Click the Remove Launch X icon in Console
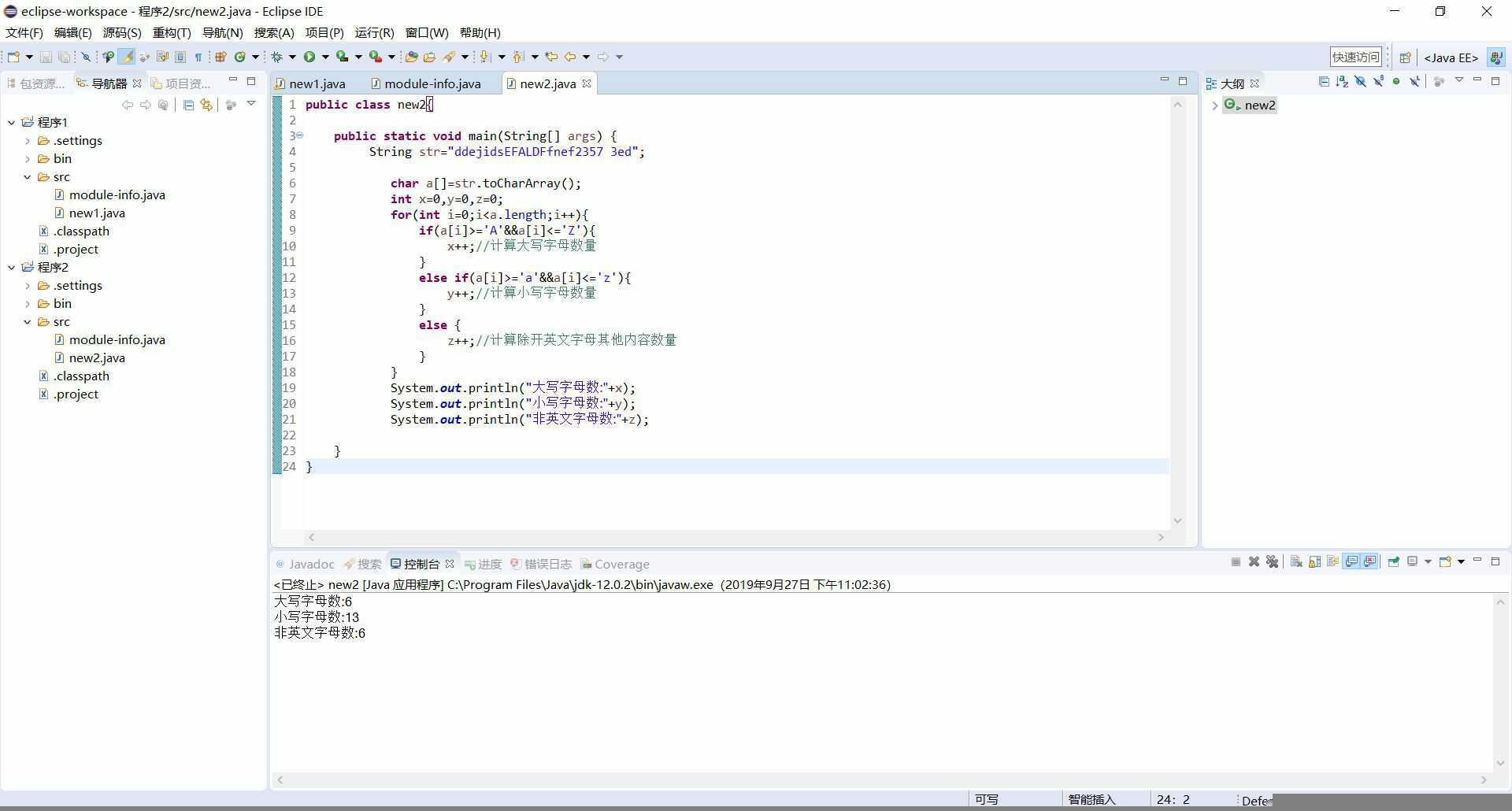Image resolution: width=1512 pixels, height=811 pixels. [1254, 562]
